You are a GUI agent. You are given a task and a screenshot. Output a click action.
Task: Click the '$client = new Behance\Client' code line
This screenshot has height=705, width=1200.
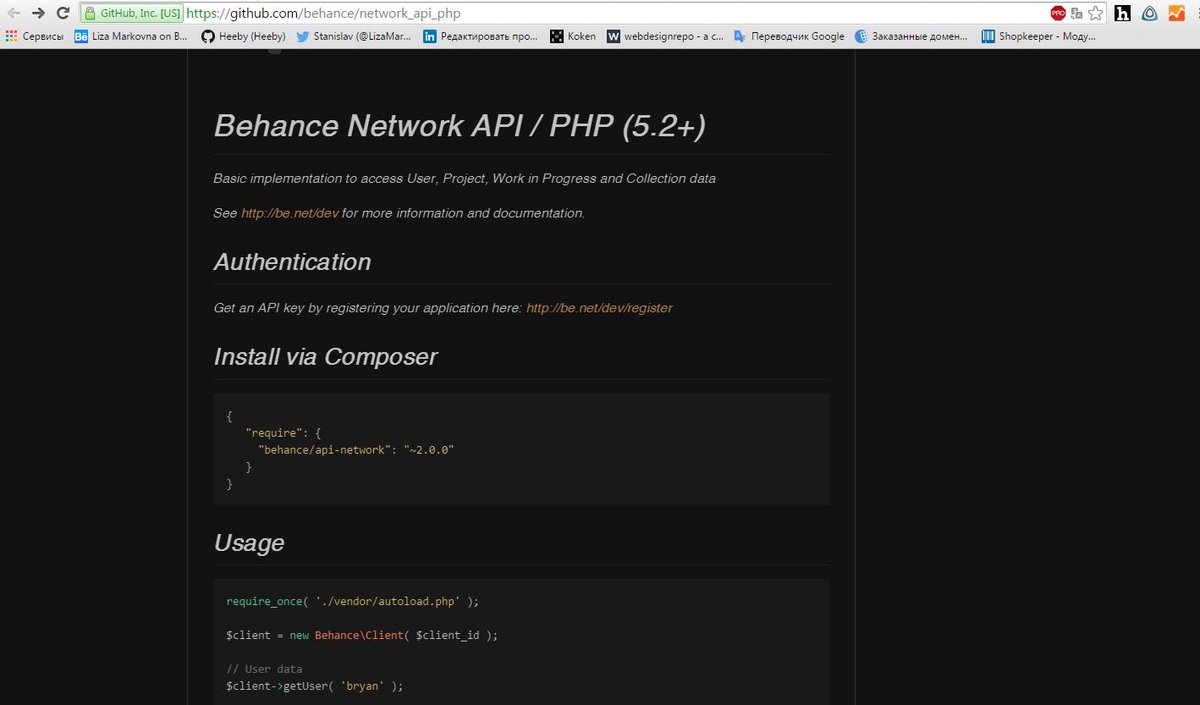coord(362,635)
